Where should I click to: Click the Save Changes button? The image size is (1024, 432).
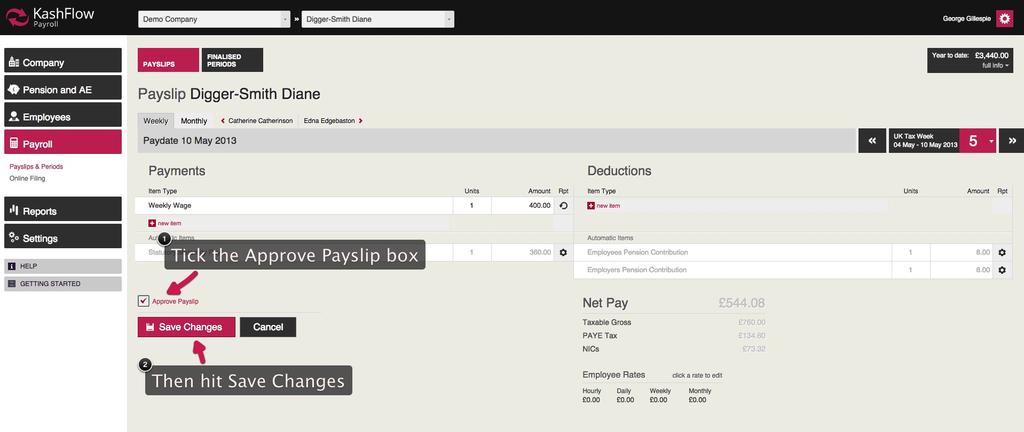(187, 327)
